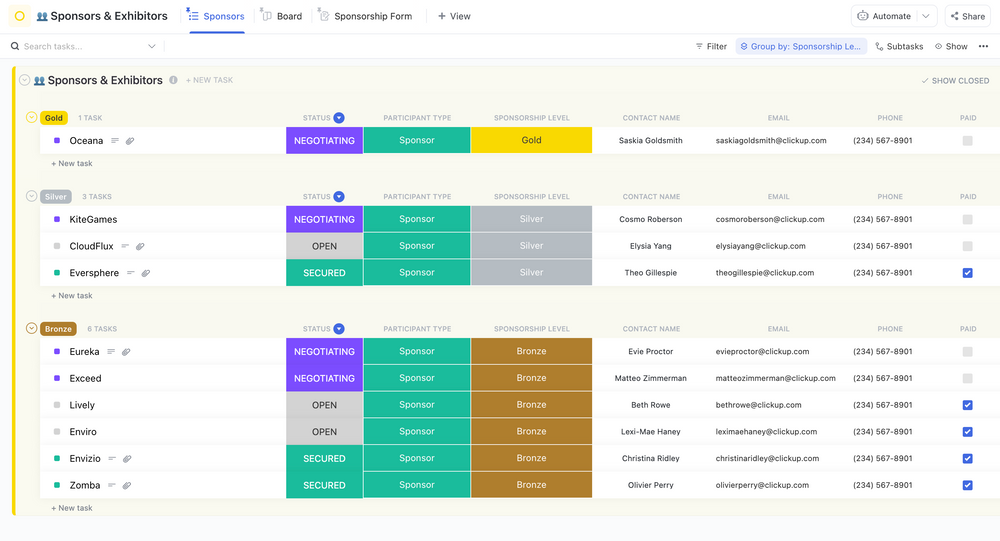The width and height of the screenshot is (1000, 541).
Task: Click the Status sort arrow in Gold group
Action: [x=339, y=118]
